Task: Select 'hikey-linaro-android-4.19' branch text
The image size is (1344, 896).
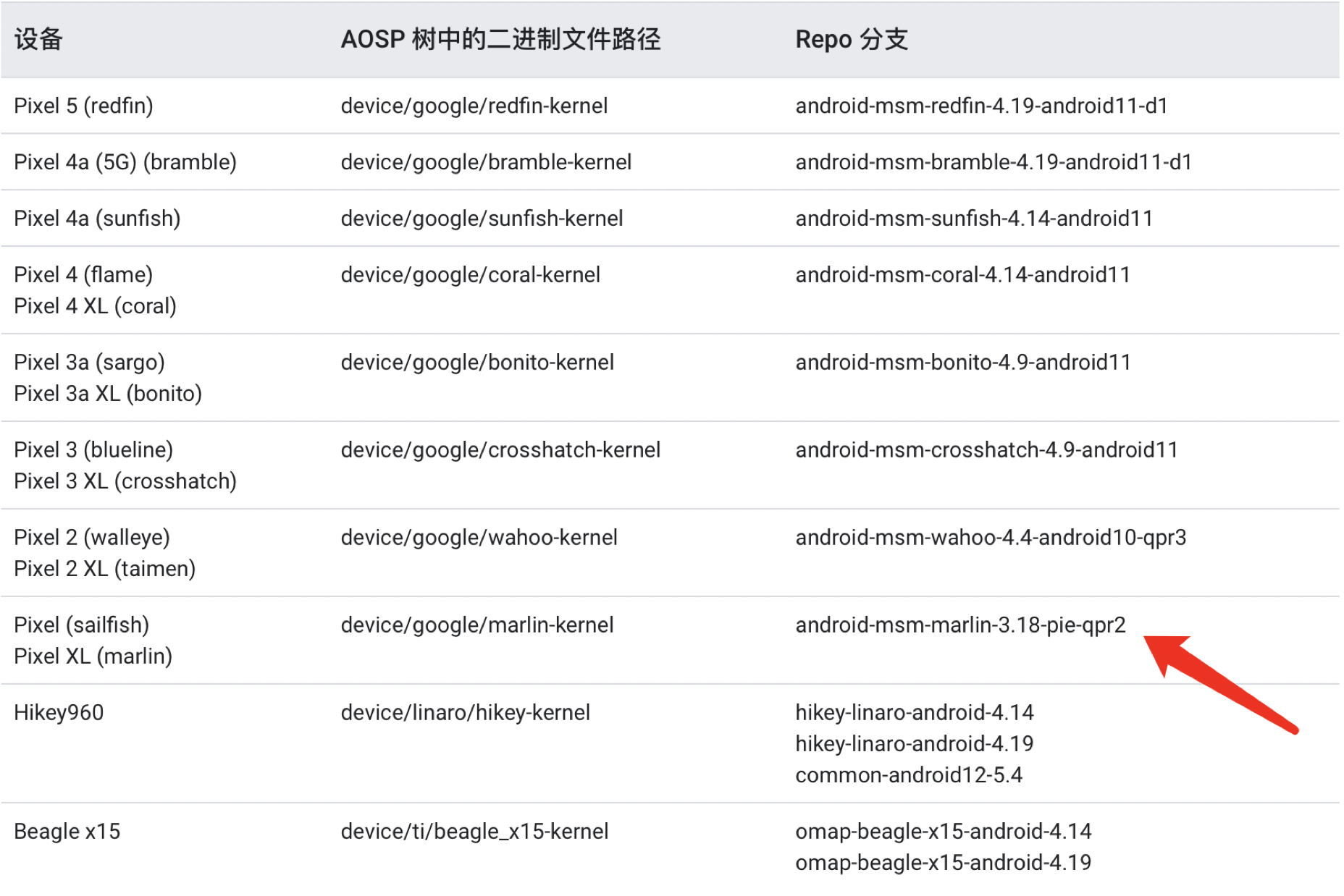Action: click(x=915, y=745)
